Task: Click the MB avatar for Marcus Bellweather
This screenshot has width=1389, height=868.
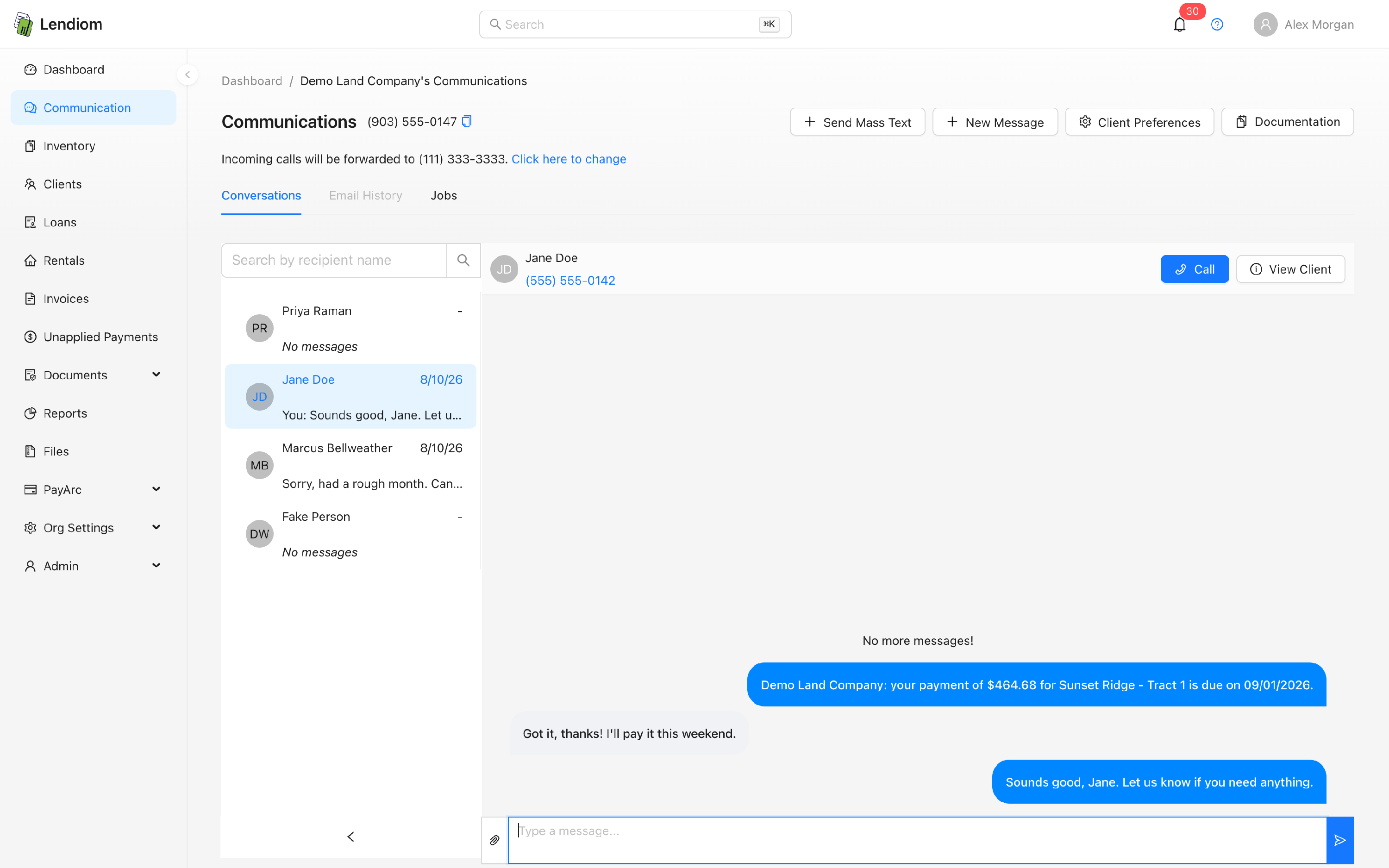Action: (x=259, y=466)
